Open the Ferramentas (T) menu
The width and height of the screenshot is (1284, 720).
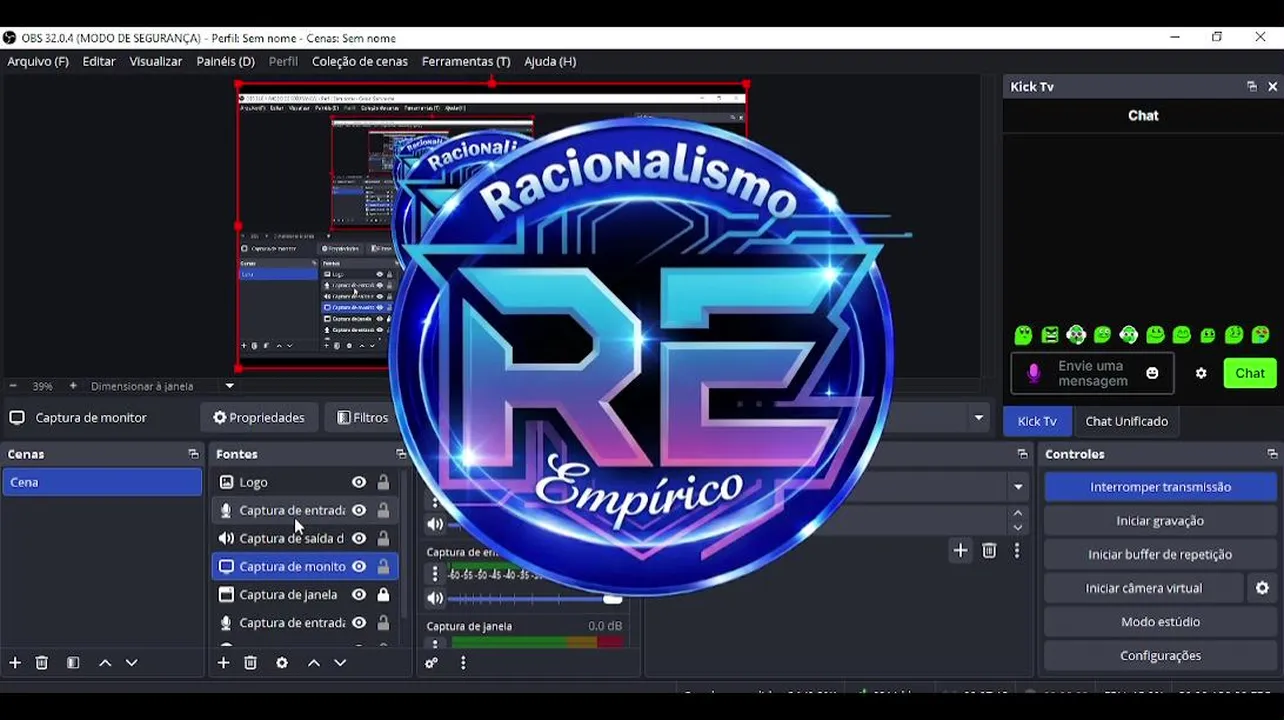click(x=466, y=61)
